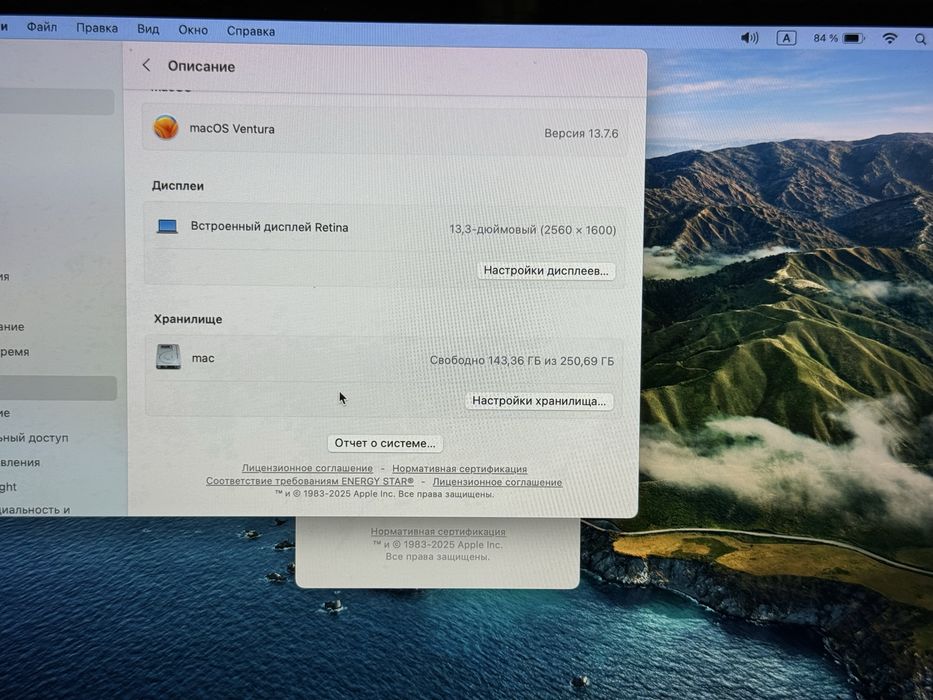Open the first Лицензионное соглашение link

(307, 468)
